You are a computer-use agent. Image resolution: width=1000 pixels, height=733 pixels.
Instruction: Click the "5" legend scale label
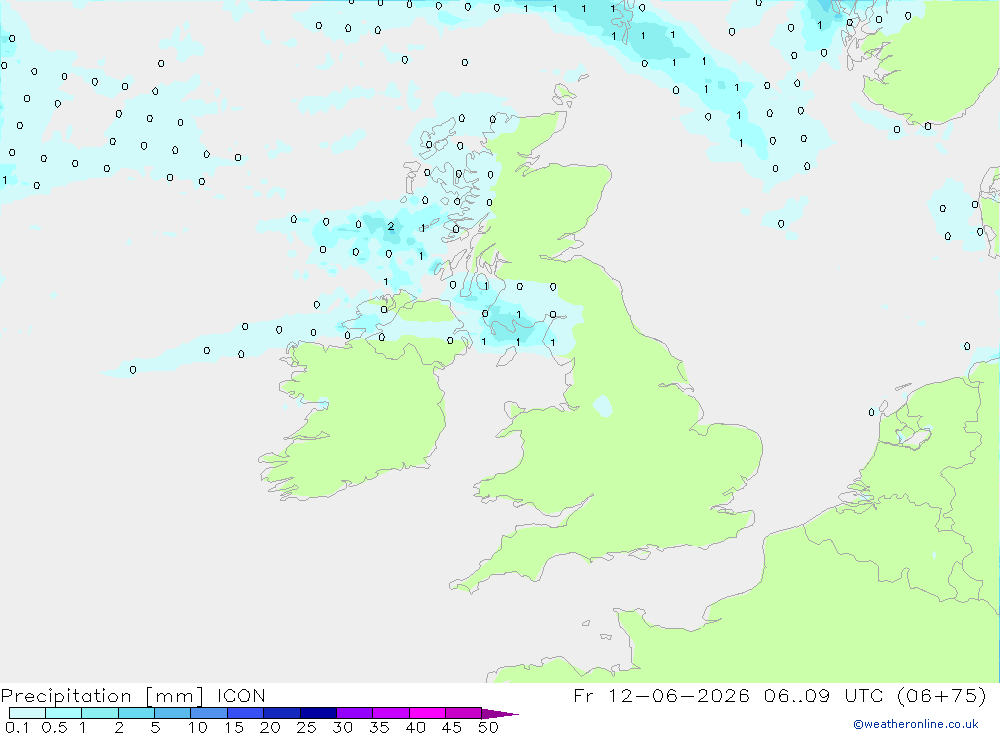pos(155,727)
